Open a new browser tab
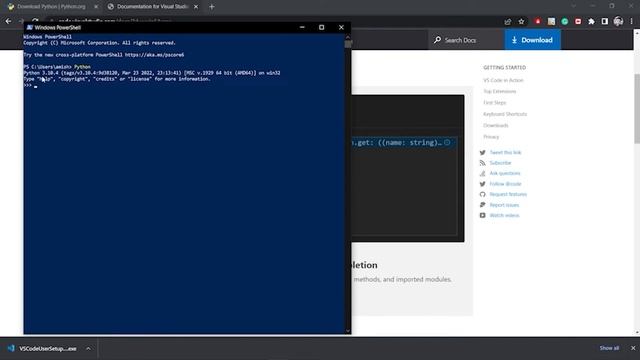The width and height of the screenshot is (640, 360). click(x=211, y=7)
